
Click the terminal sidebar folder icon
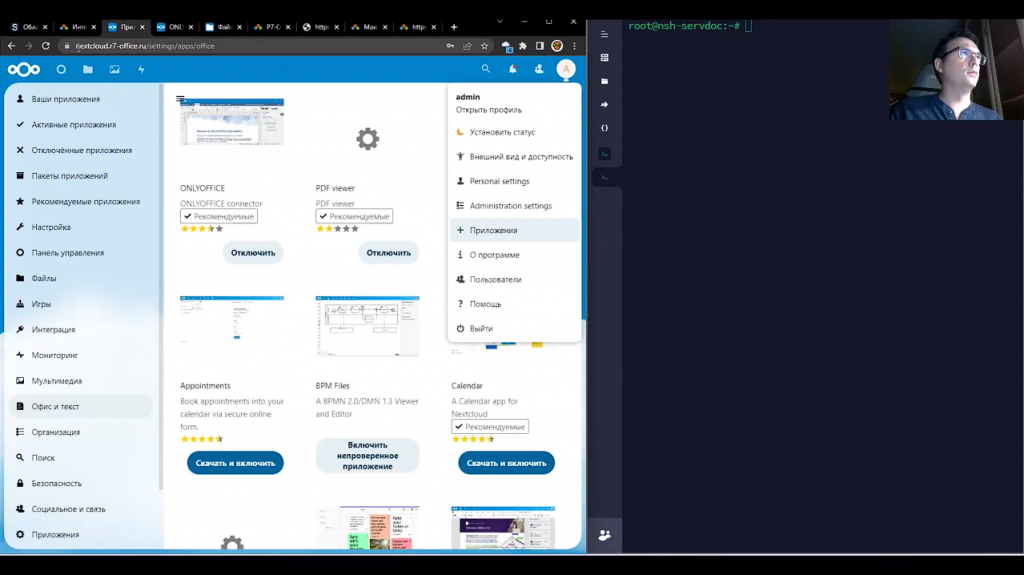[x=604, y=81]
